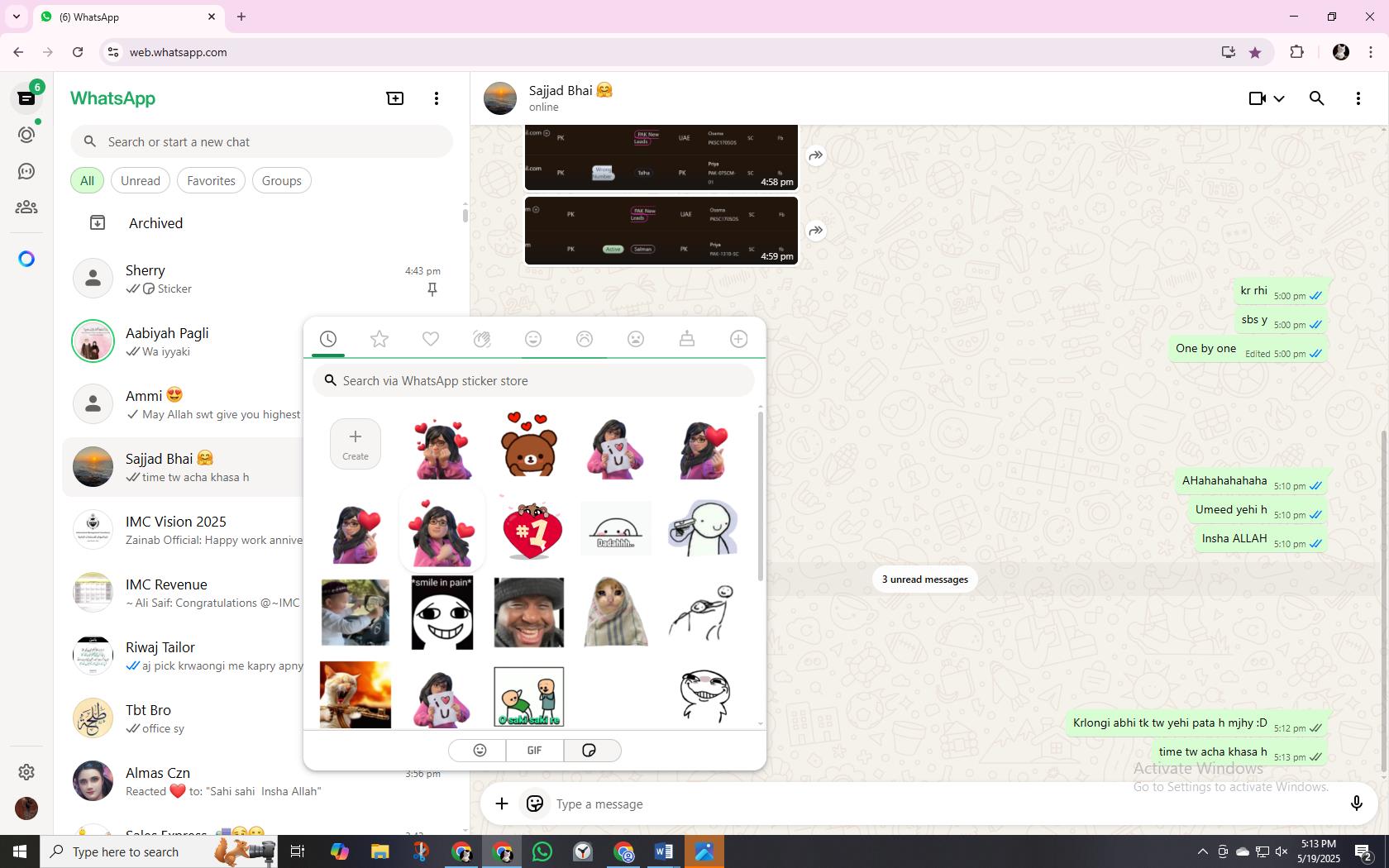1389x868 pixels.
Task: Click the Create sticker button
Action: [x=356, y=444]
